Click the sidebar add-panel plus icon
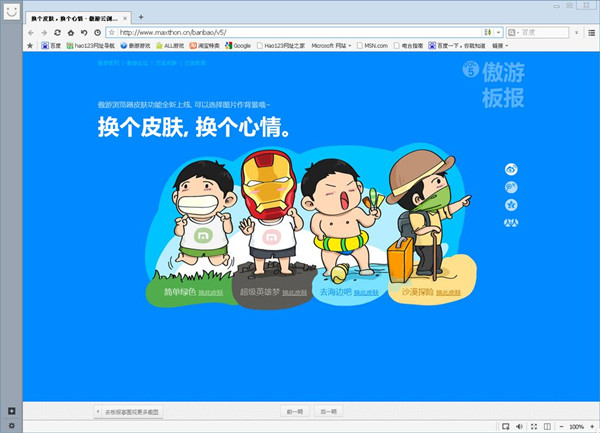 click(x=11, y=411)
